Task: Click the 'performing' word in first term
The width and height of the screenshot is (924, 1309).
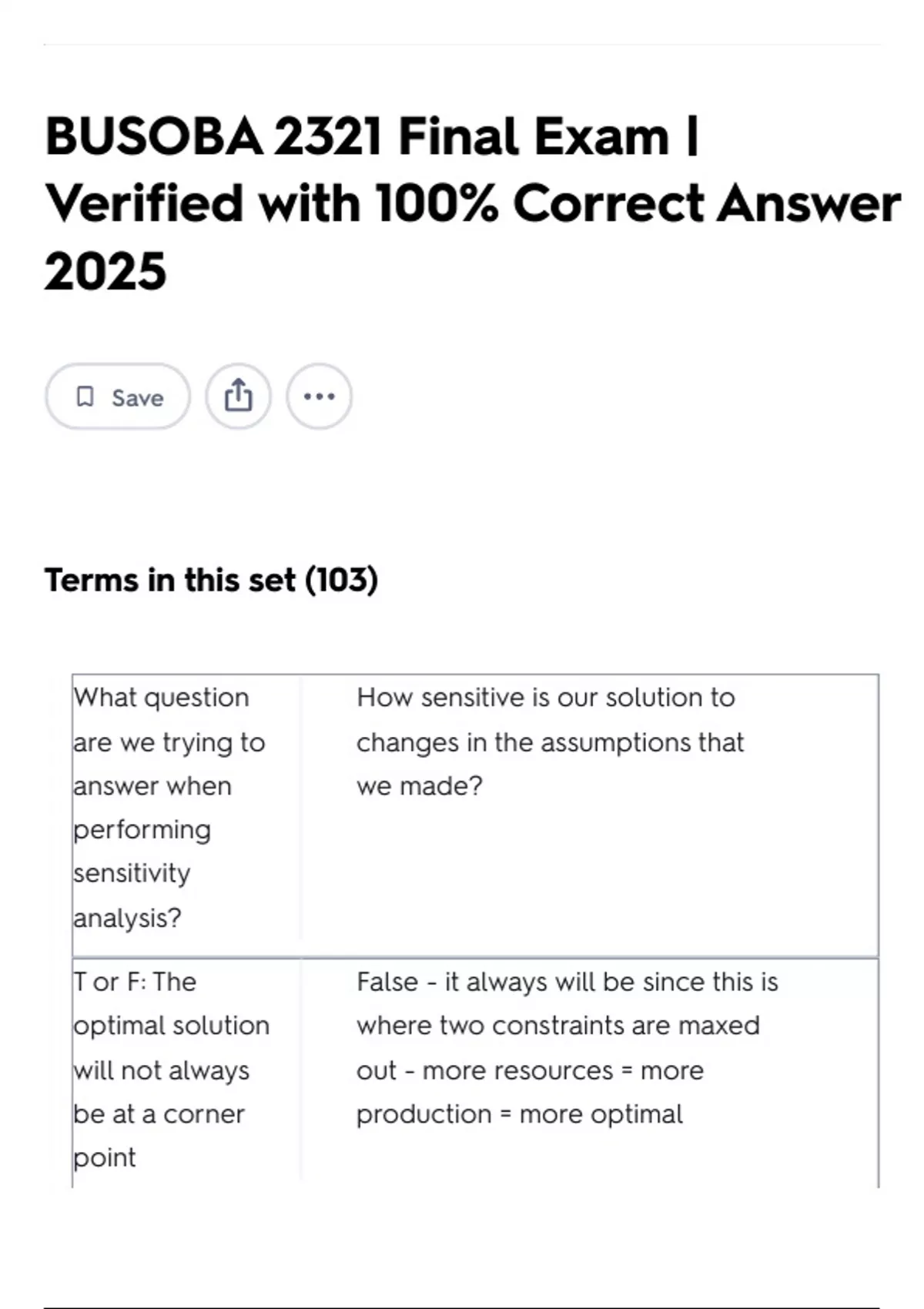Action: [142, 830]
